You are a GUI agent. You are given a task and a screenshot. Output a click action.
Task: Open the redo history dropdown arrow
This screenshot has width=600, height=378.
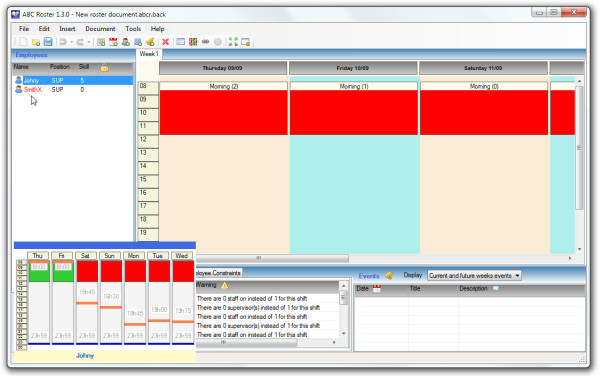[89, 42]
